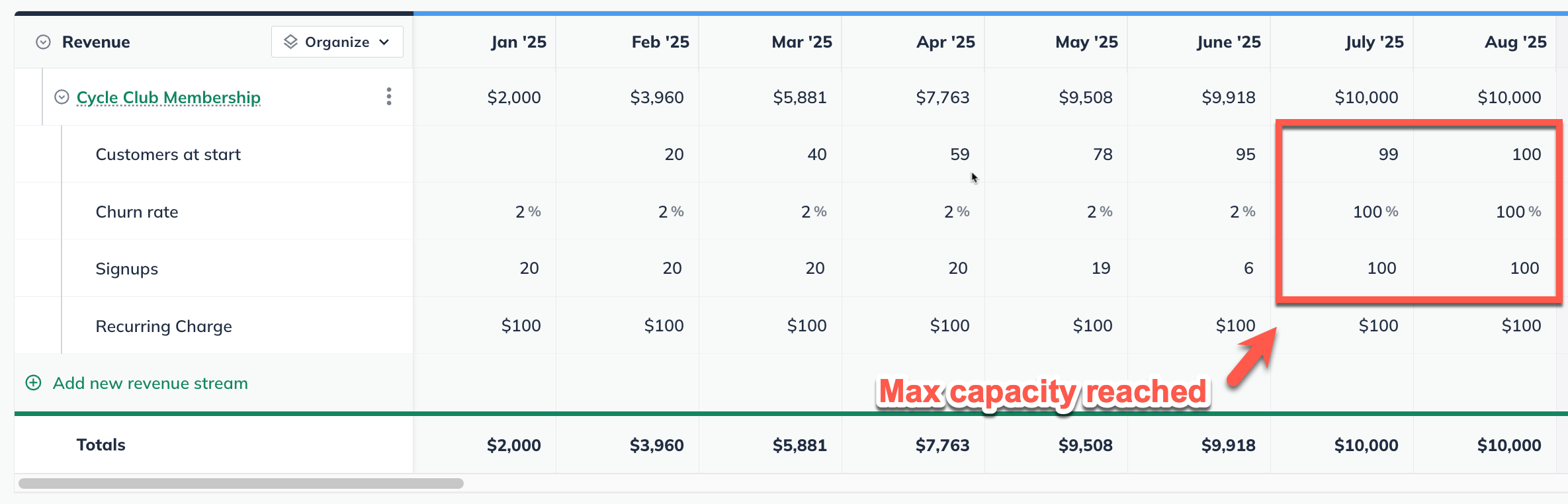Add a new revenue stream
This screenshot has height=504, width=1568.
pos(150,383)
